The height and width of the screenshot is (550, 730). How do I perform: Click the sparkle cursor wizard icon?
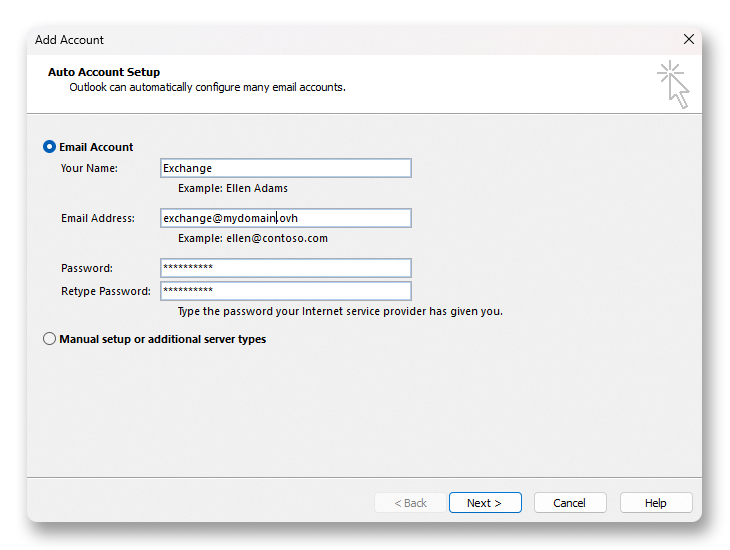click(x=674, y=84)
